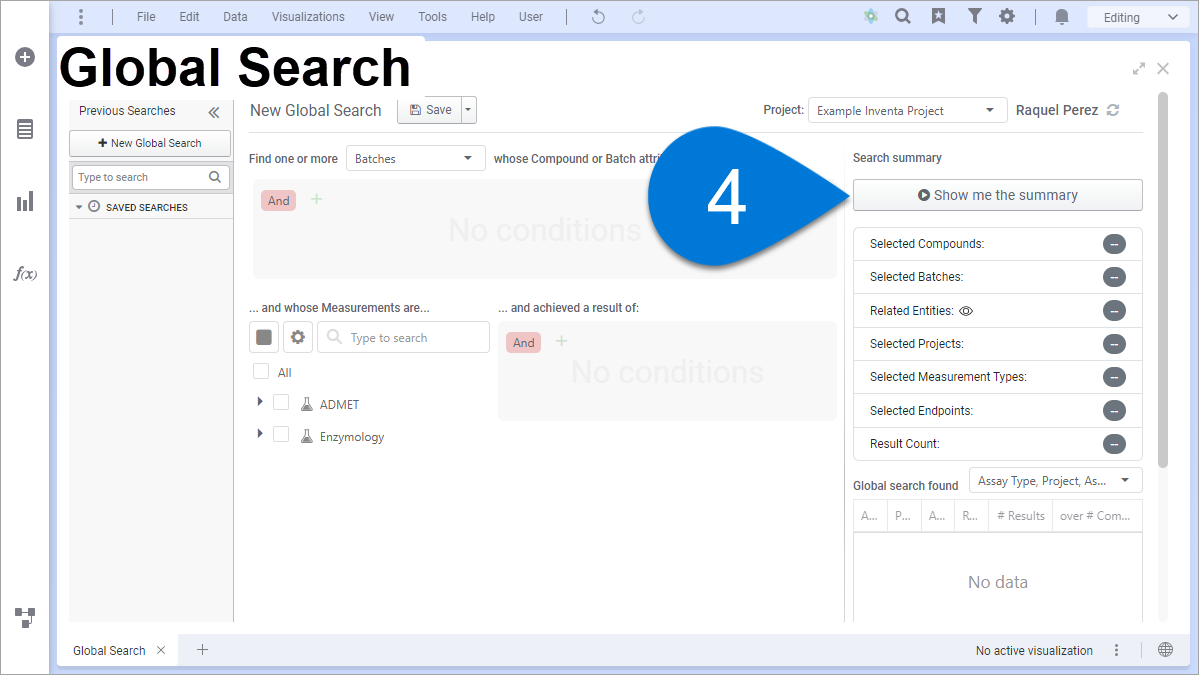This screenshot has width=1199, height=675.
Task: Click the Redo arrow icon
Action: (x=638, y=17)
